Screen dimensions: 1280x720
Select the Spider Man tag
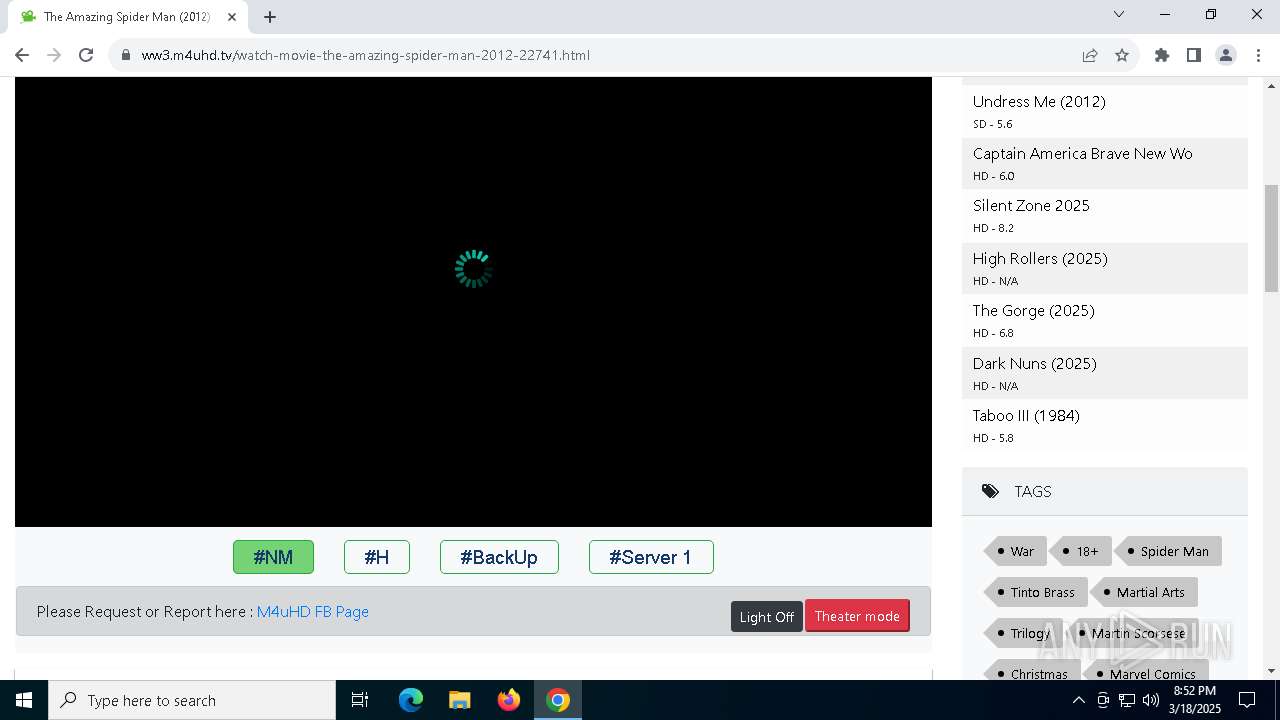[x=1168, y=551]
